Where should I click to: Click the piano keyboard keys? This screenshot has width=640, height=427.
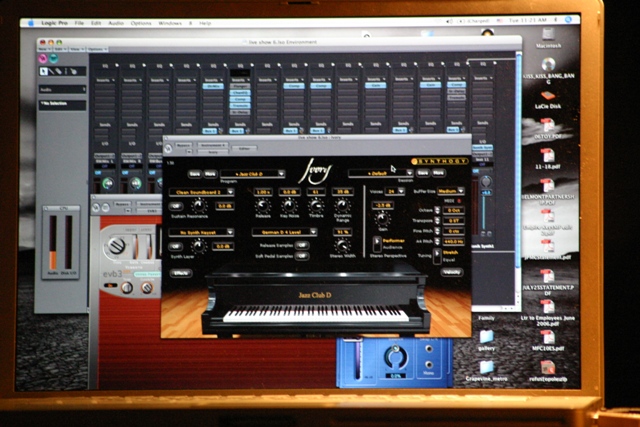coord(315,313)
